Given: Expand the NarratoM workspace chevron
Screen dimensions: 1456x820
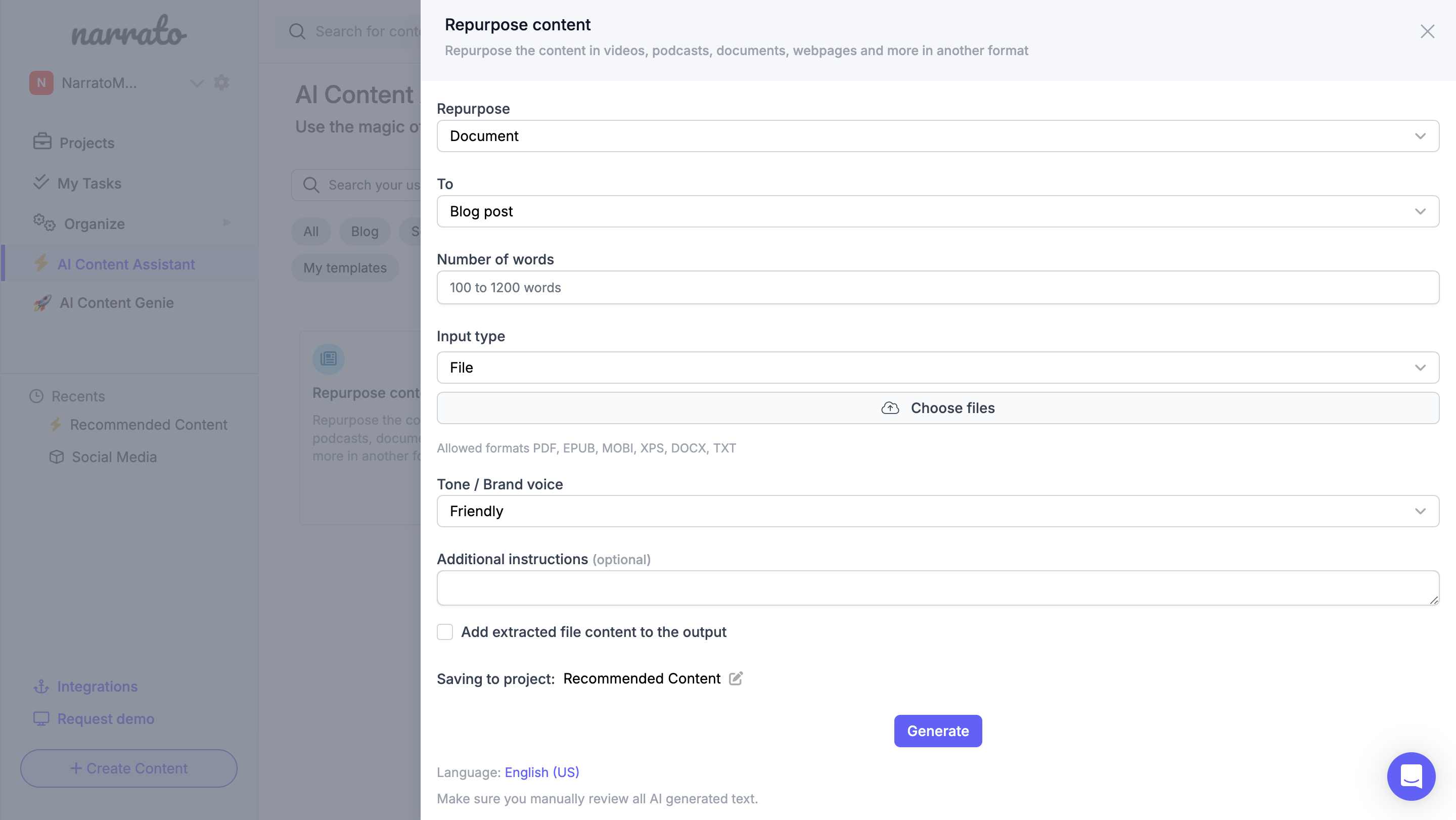Looking at the screenshot, I should coord(196,83).
